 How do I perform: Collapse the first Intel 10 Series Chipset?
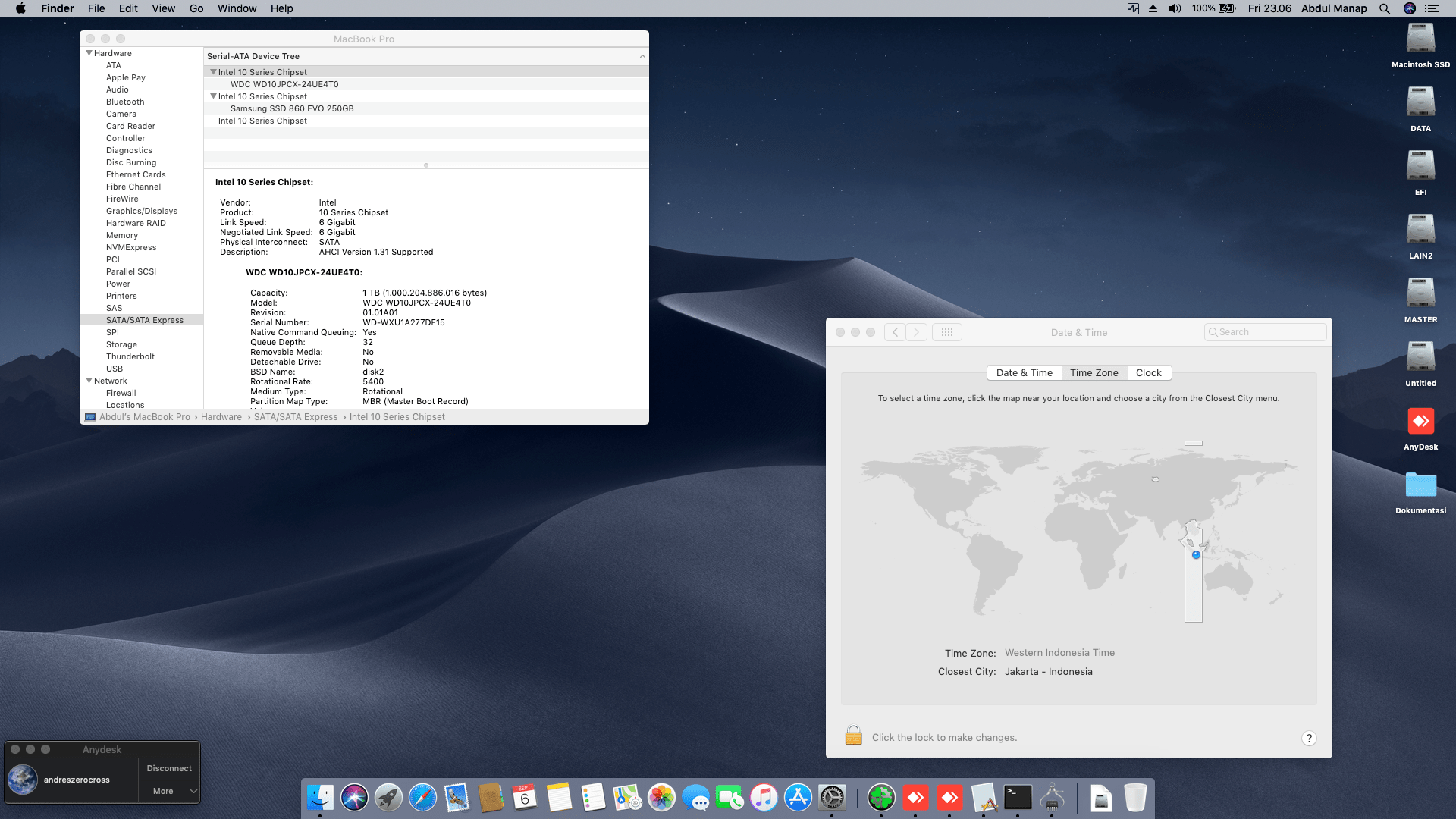pyautogui.click(x=213, y=72)
